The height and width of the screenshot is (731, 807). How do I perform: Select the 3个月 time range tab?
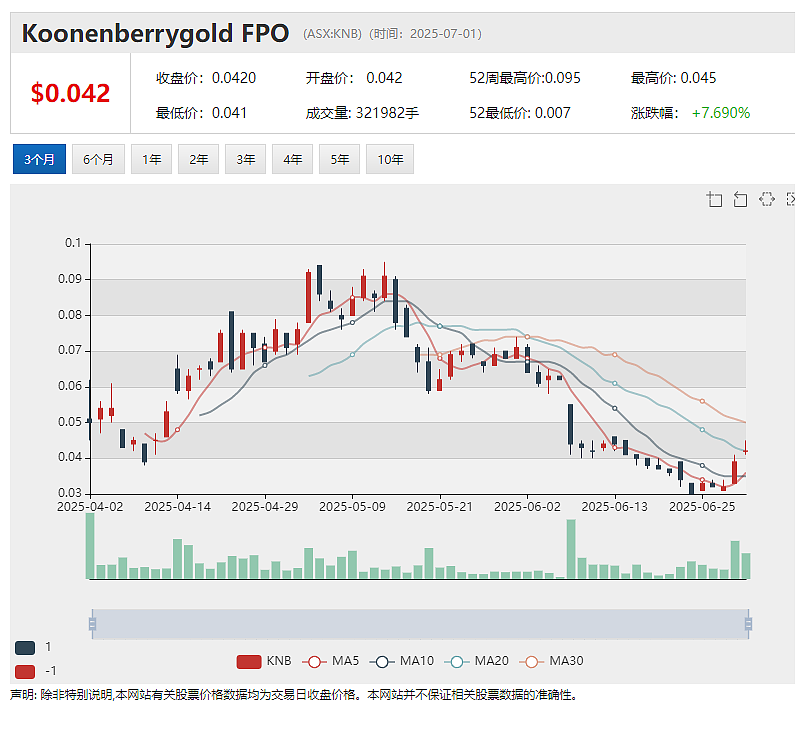39,159
